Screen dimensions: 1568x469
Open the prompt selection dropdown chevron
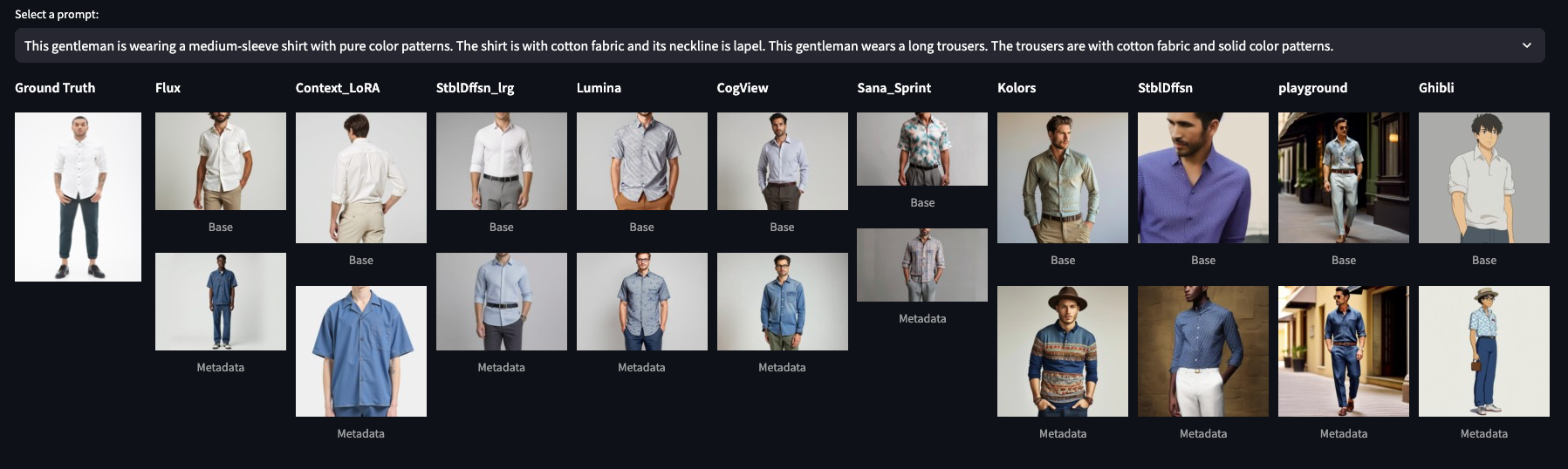1526,45
